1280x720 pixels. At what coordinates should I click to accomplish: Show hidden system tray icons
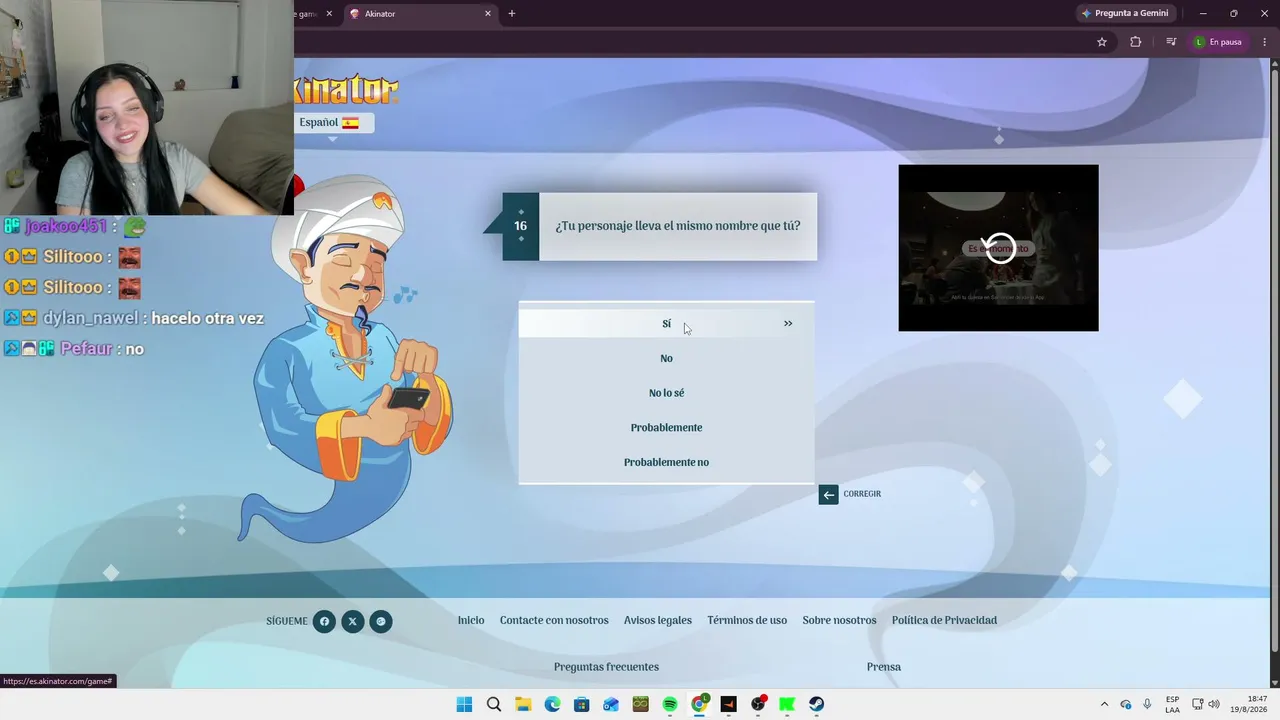1104,704
